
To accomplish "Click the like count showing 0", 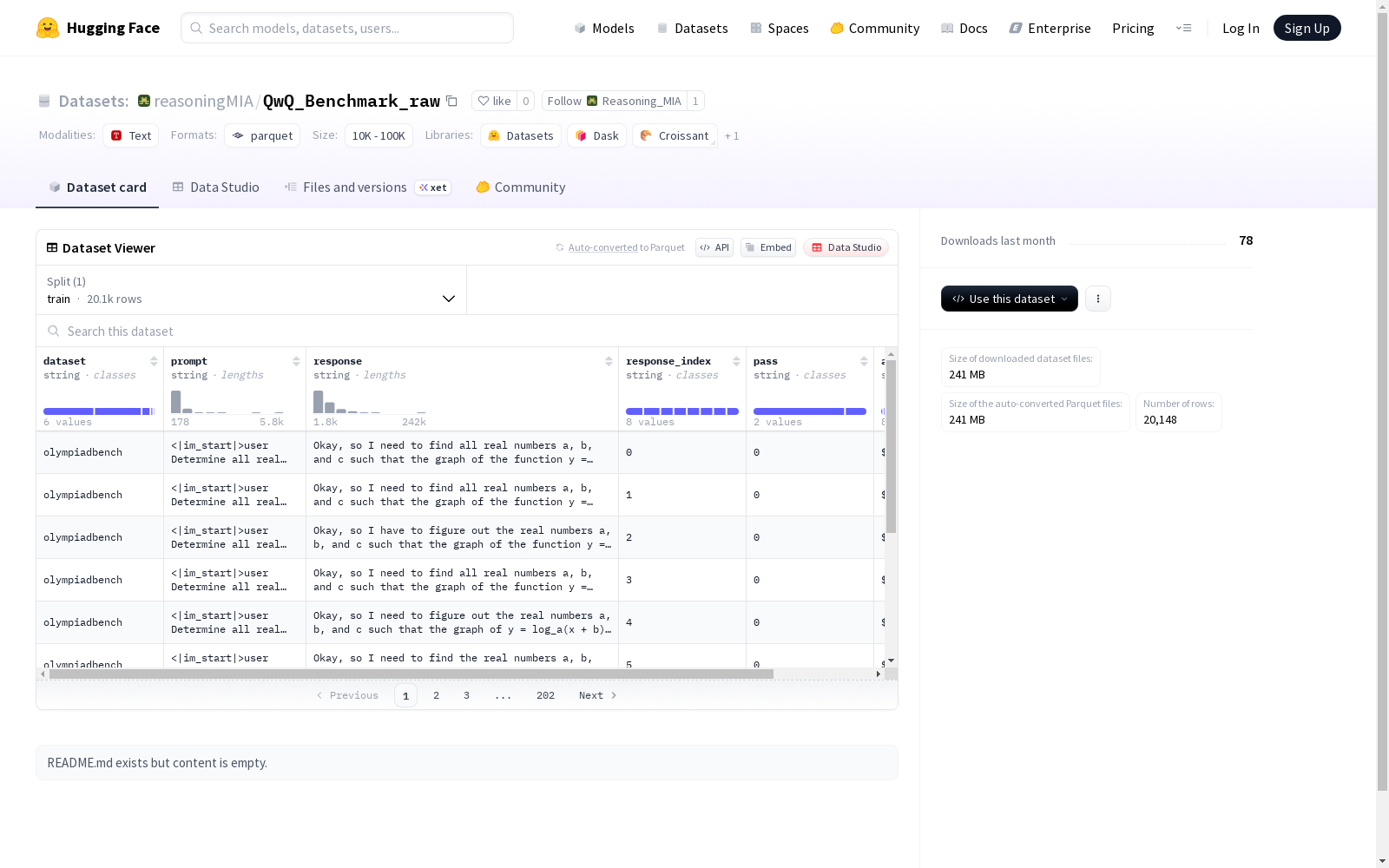I will pos(525,101).
